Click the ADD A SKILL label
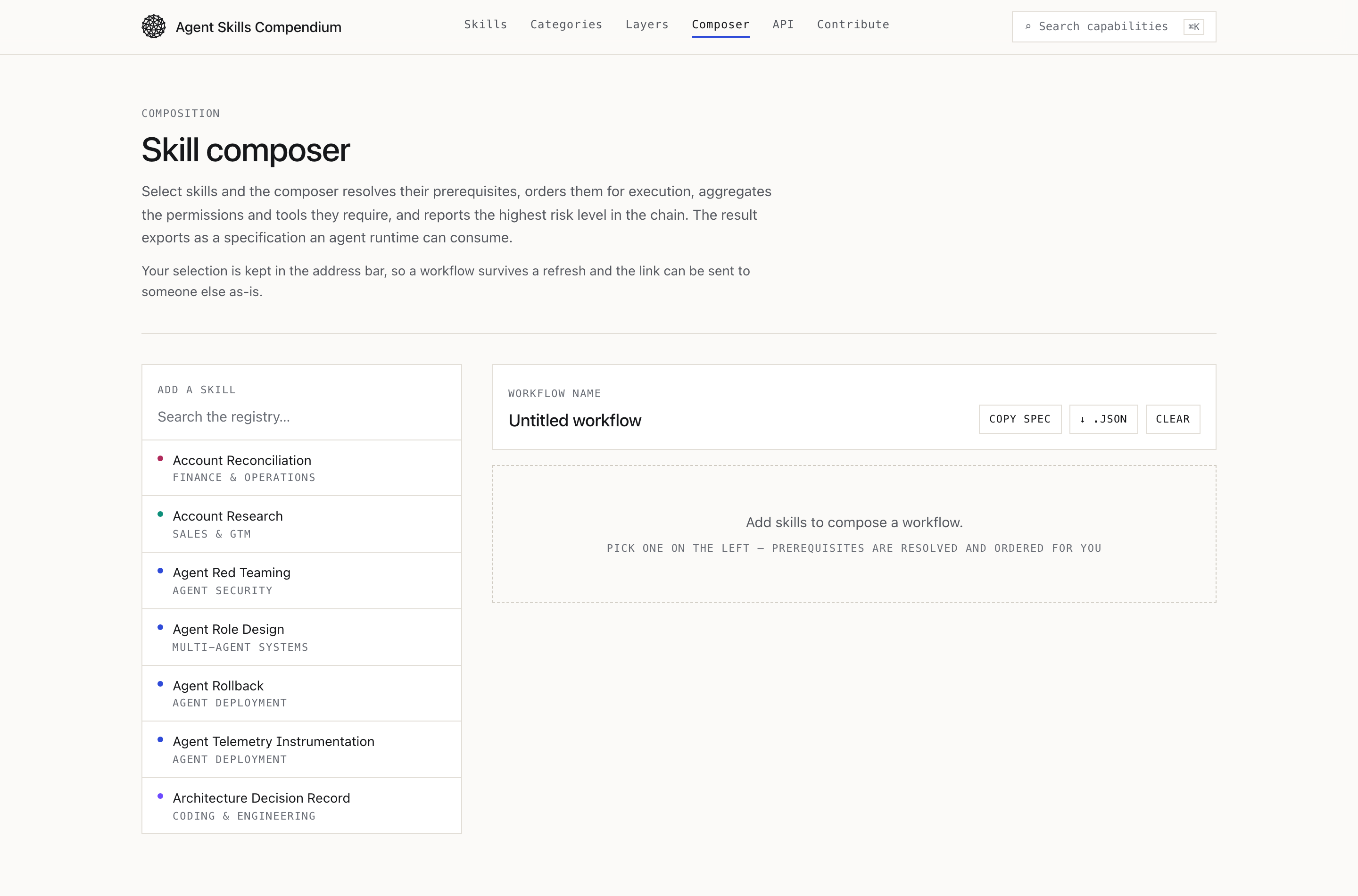 pos(197,390)
